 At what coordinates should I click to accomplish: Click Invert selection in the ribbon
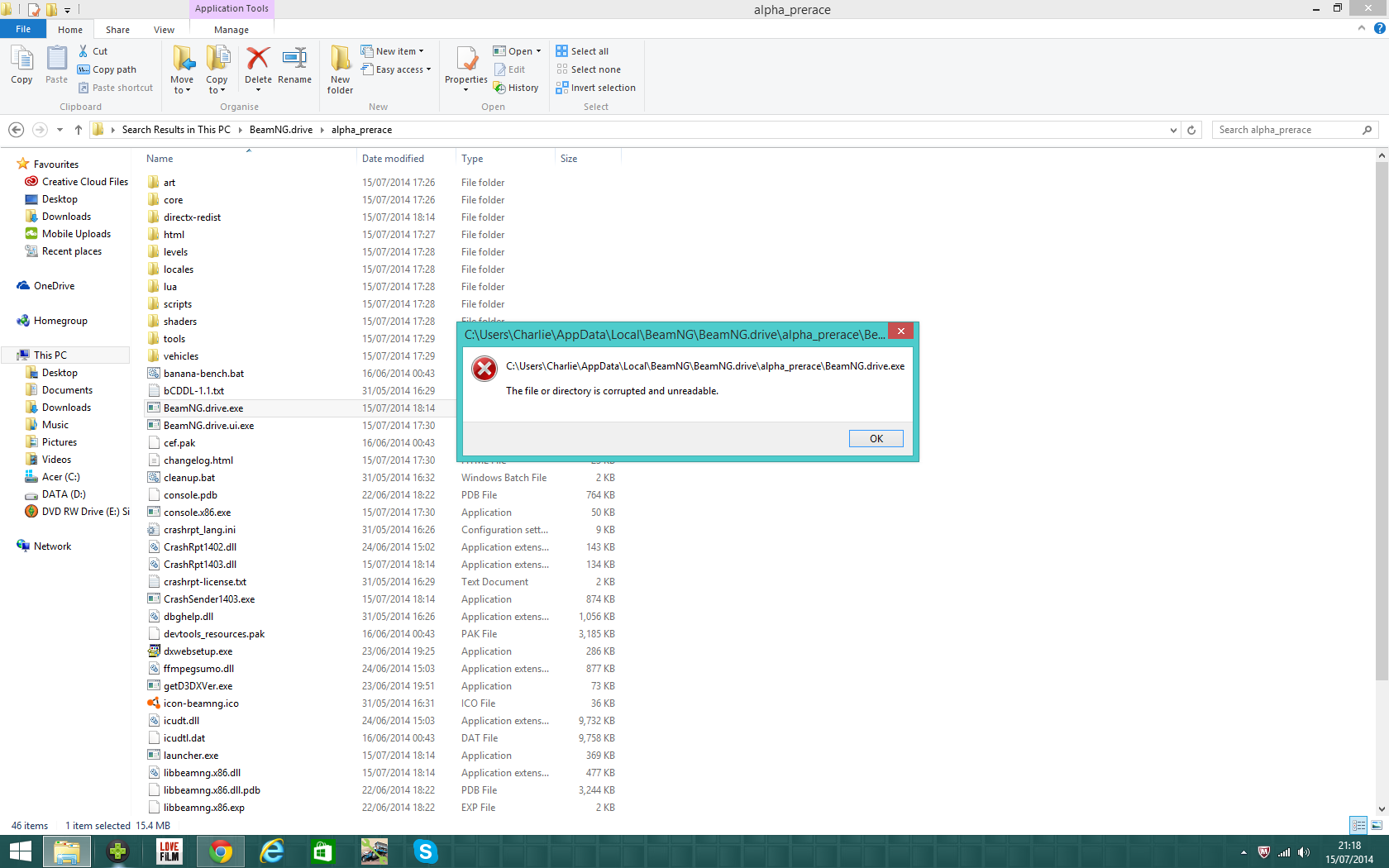pos(595,88)
